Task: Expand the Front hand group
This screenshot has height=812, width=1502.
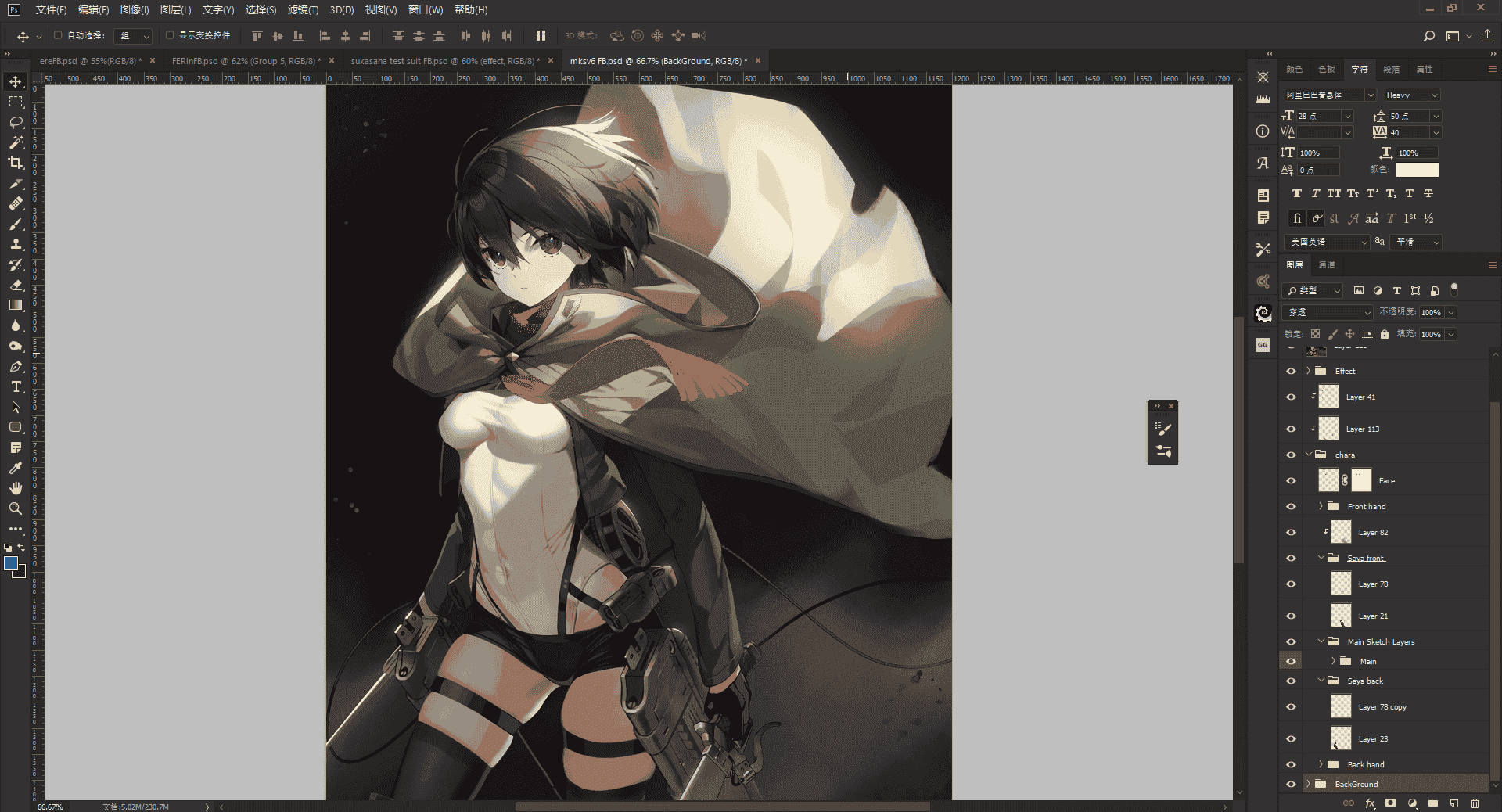Action: click(x=1321, y=506)
